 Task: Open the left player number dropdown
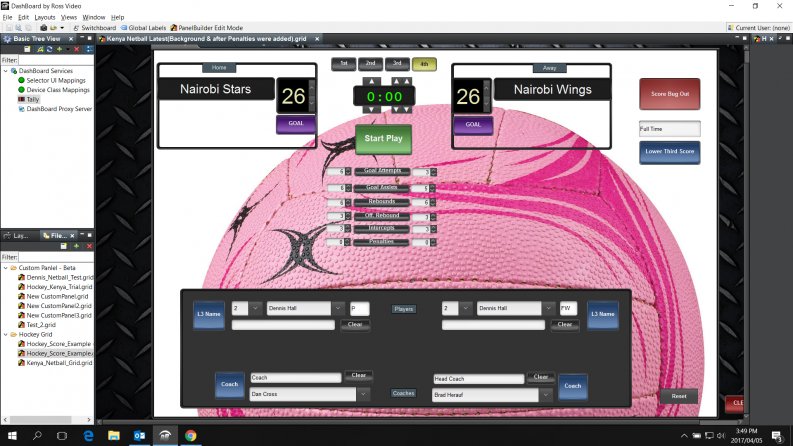click(255, 308)
